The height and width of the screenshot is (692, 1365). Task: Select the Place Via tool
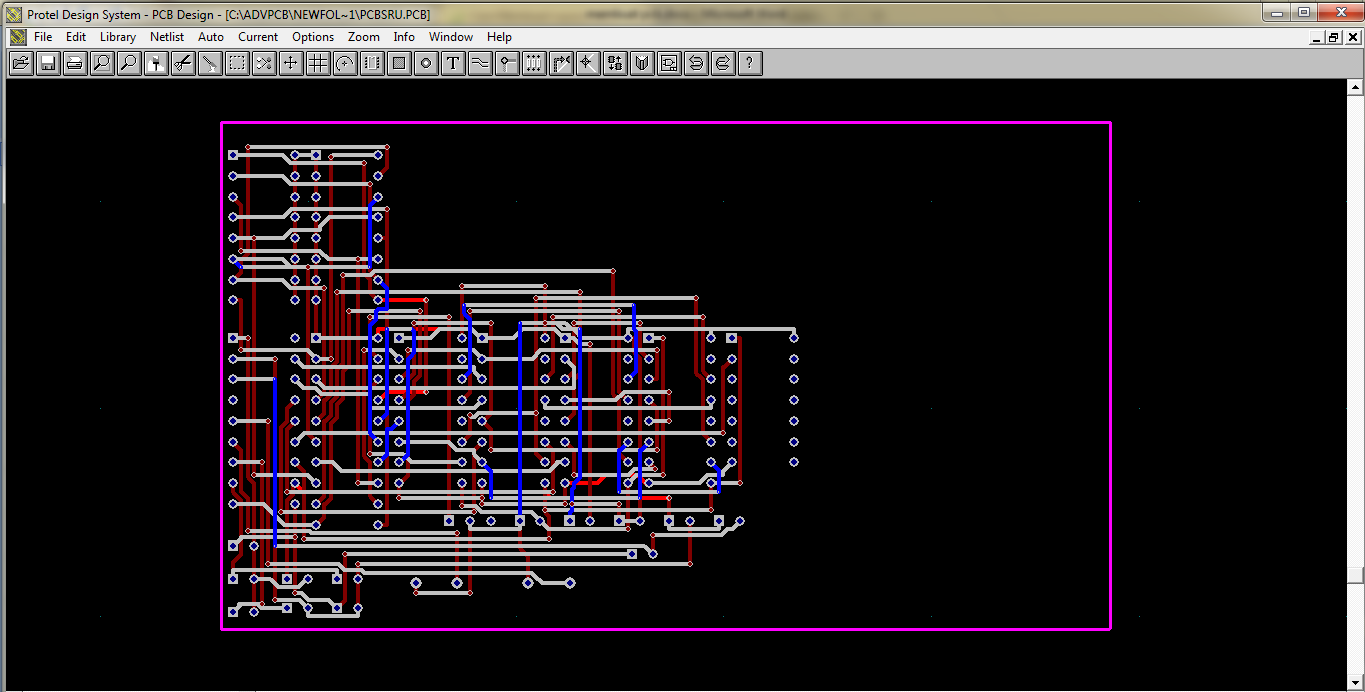pos(506,62)
